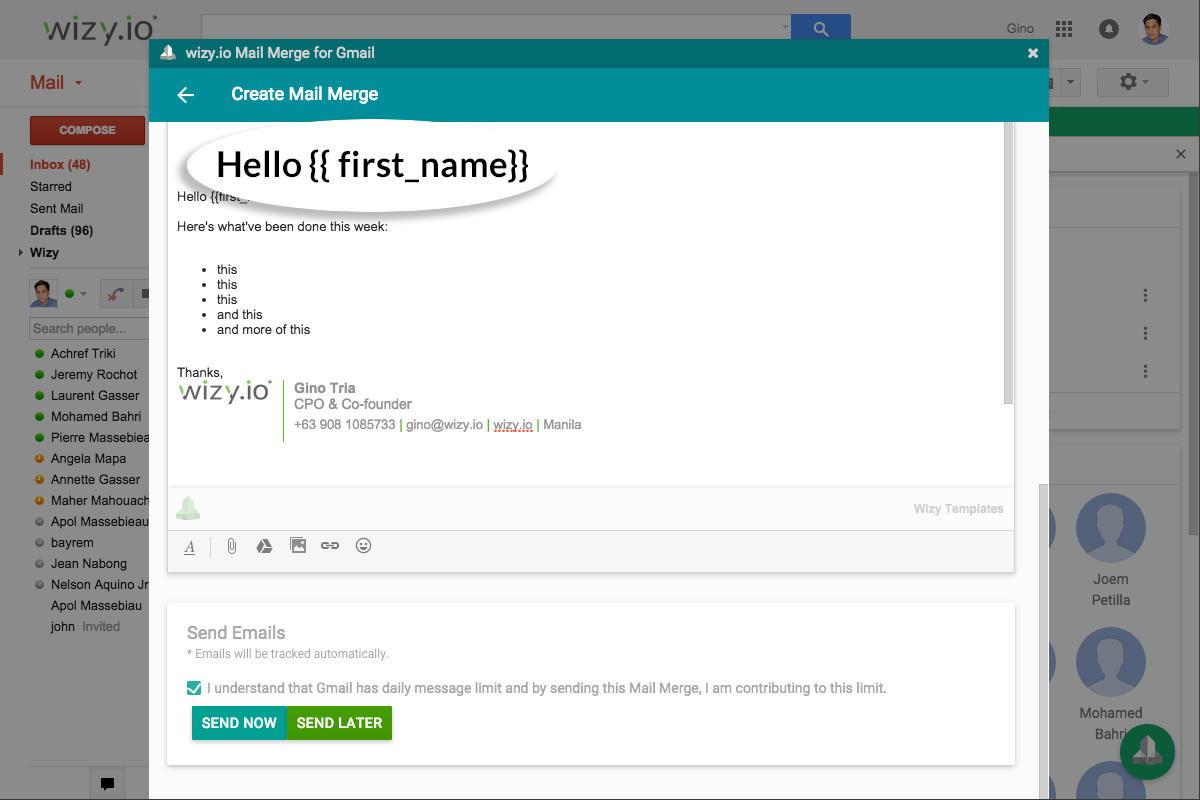The height and width of the screenshot is (800, 1200).
Task: Click the SEND LATER button
Action: tap(340, 723)
